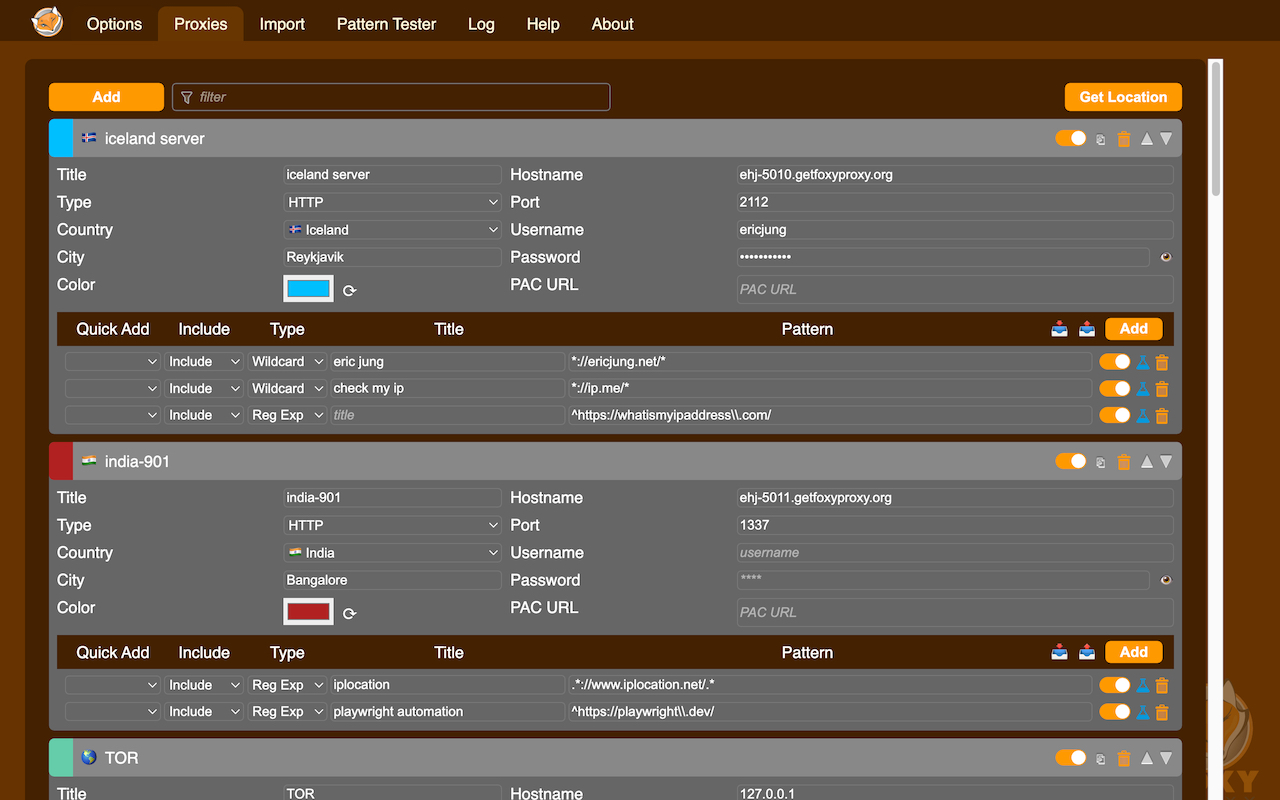This screenshot has width=1280, height=800.
Task: Duplicate the iceland server proxy
Action: tap(1101, 139)
